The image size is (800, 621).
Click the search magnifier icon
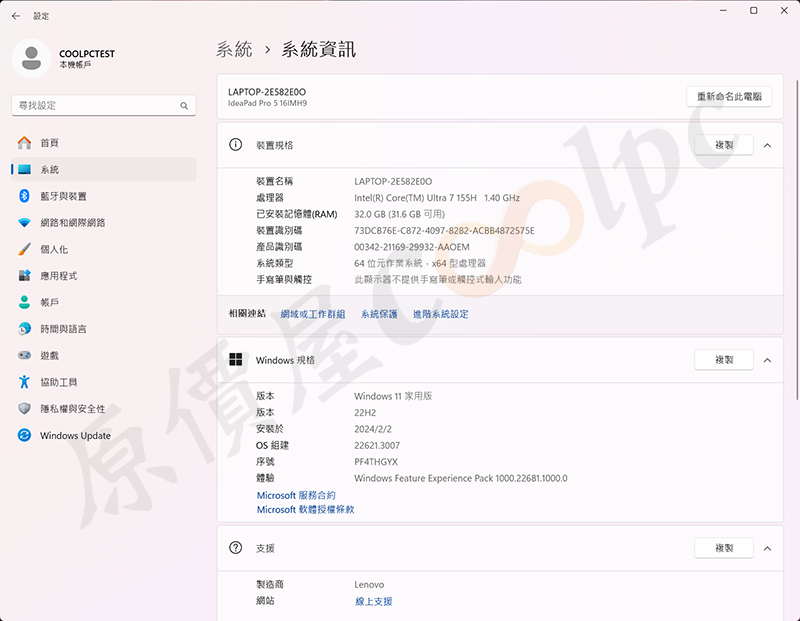tap(184, 106)
